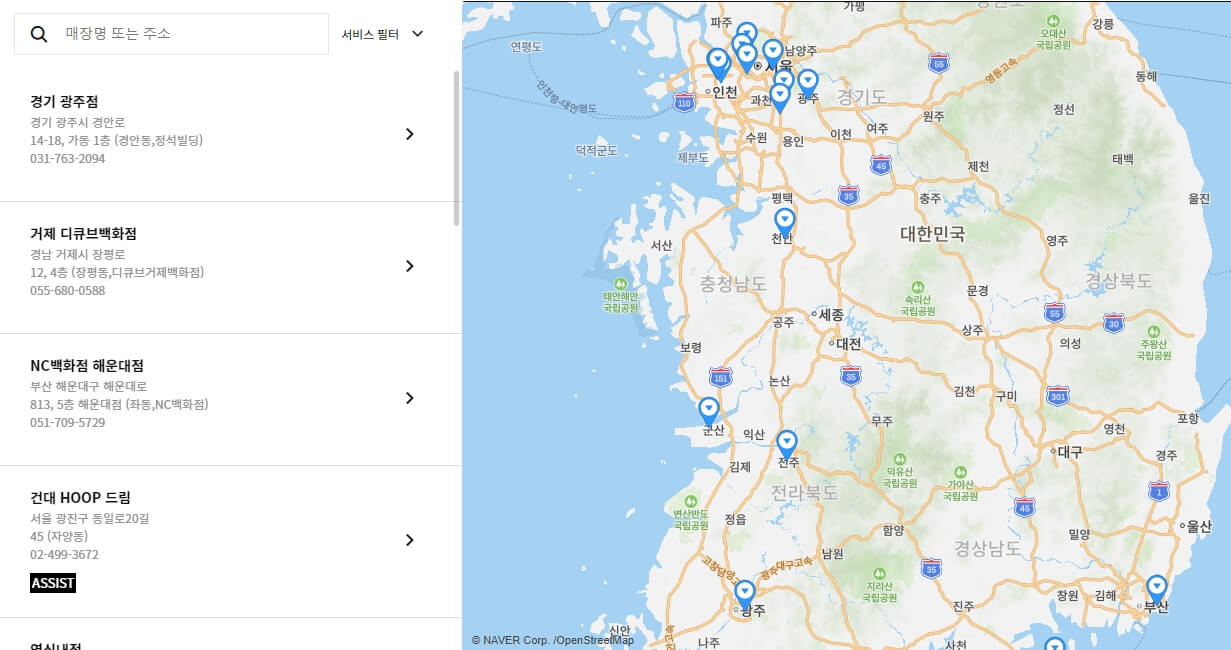Click phone number 031-763-2094
Screen dimensions: 1231x650
(x=67, y=159)
